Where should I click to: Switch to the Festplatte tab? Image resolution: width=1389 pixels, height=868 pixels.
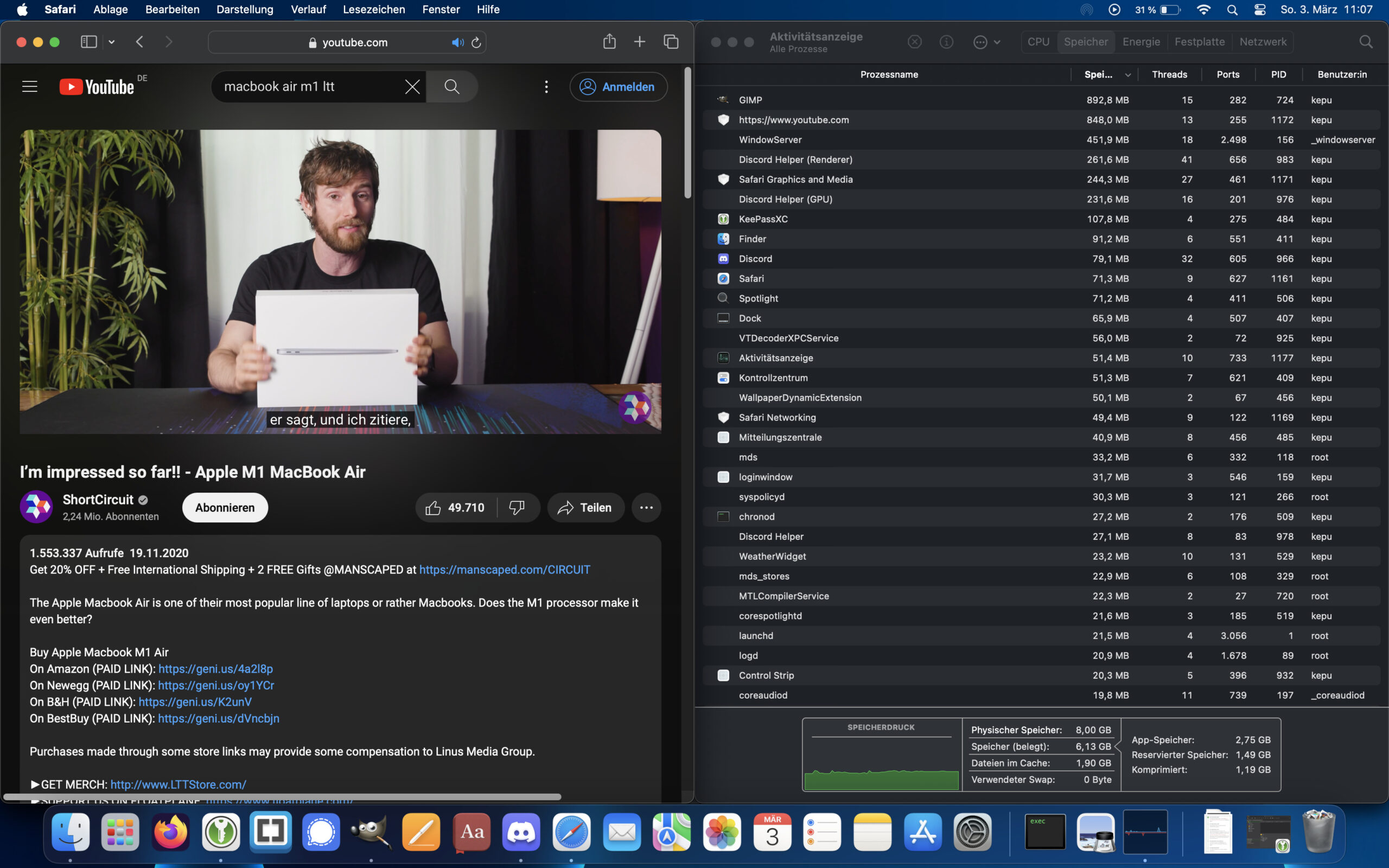coord(1200,42)
